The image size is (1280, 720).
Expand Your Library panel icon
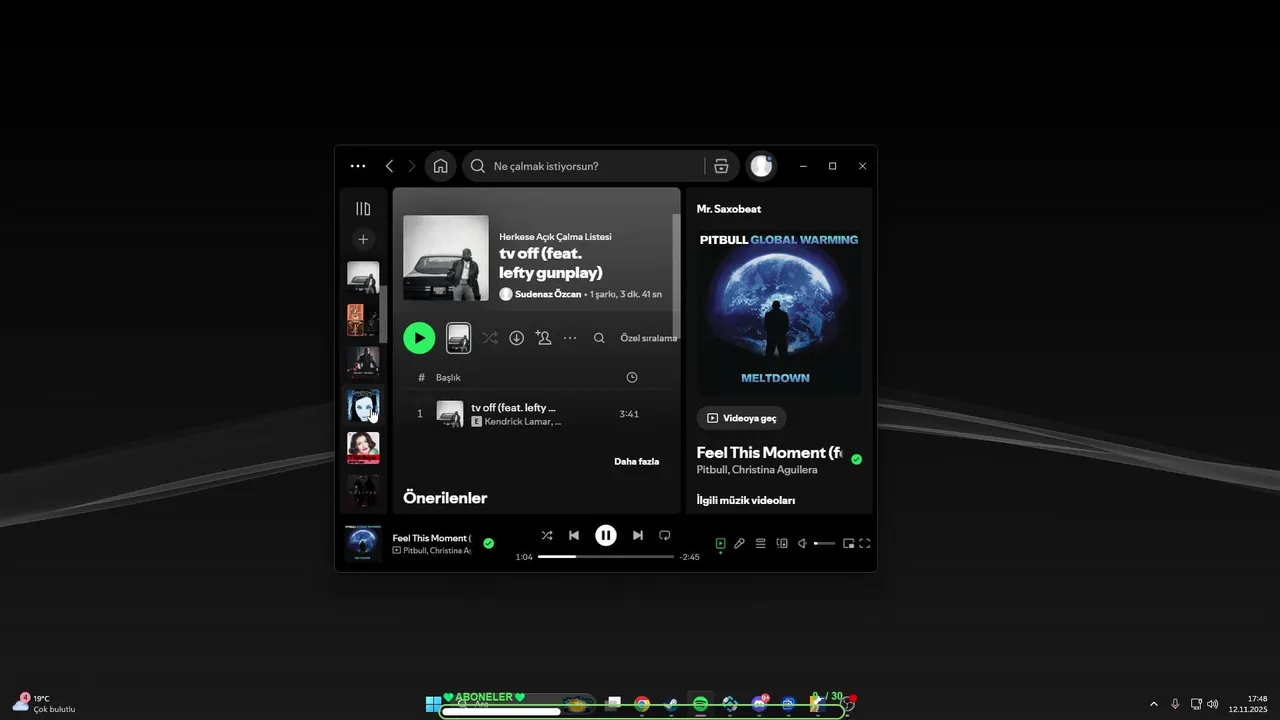[x=363, y=209]
